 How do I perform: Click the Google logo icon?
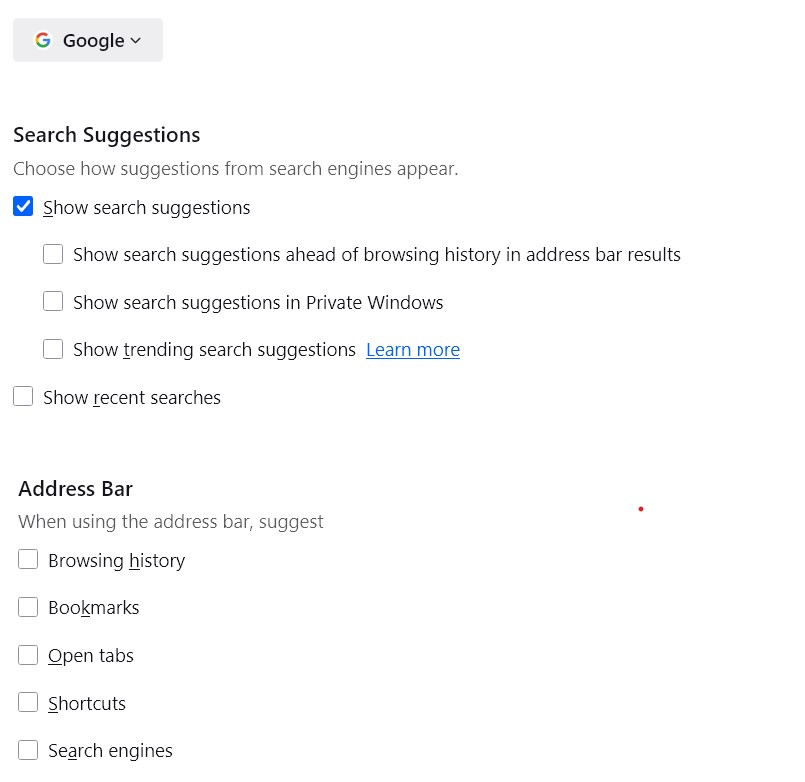pyautogui.click(x=43, y=40)
